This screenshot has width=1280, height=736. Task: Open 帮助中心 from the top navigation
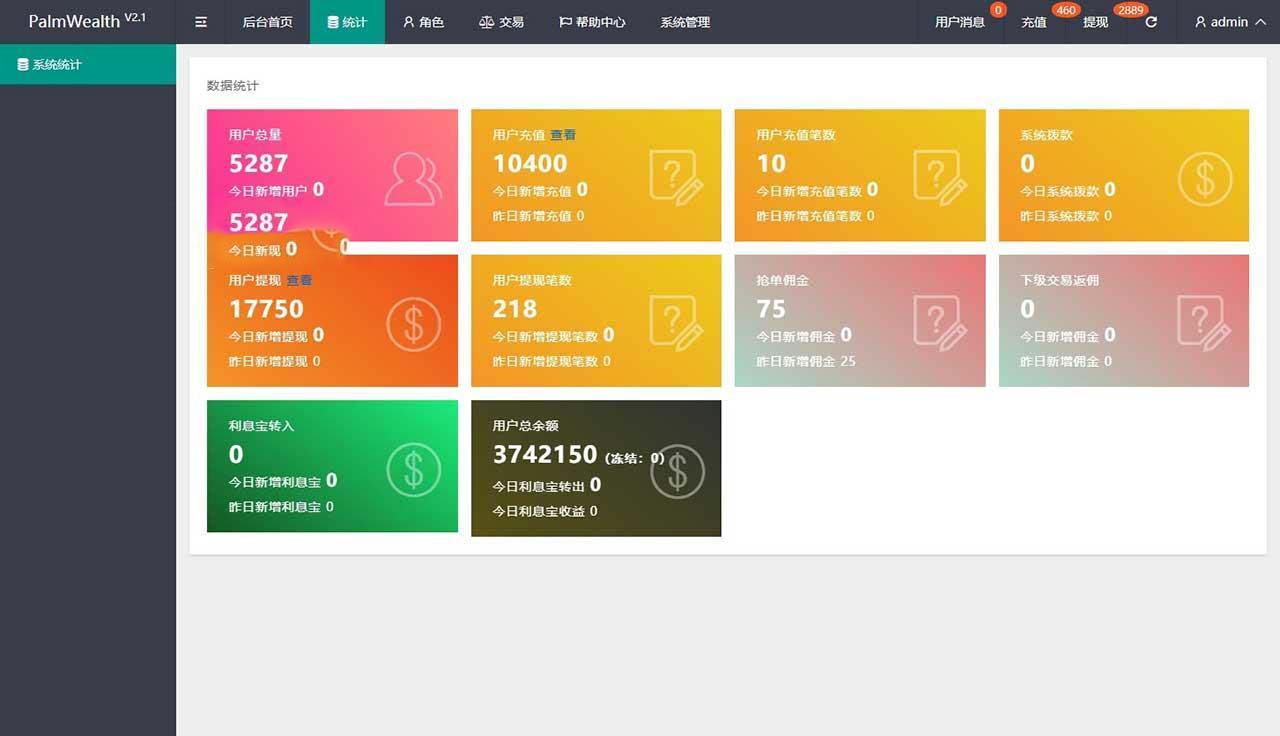[x=592, y=22]
